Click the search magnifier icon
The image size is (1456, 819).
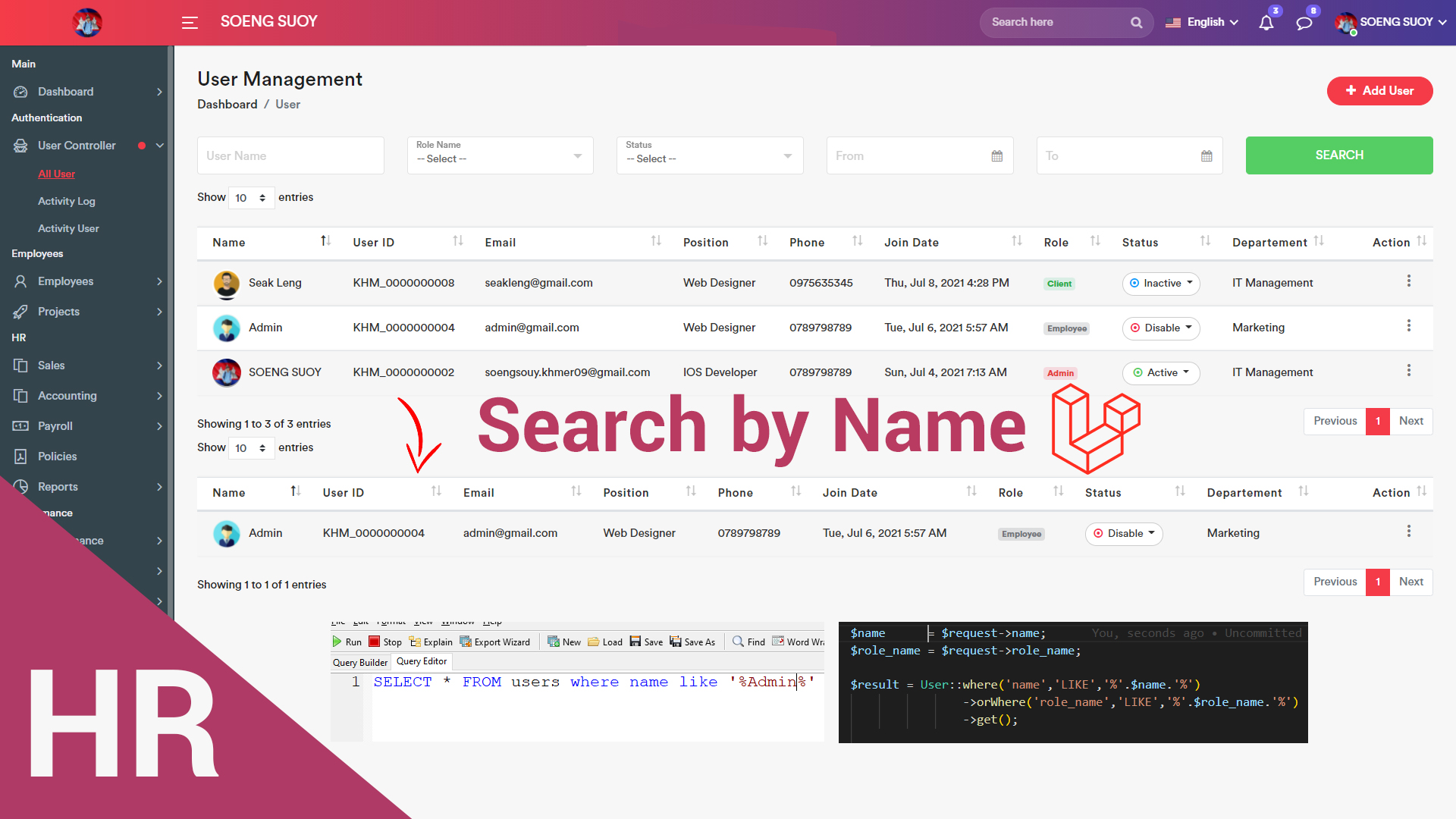(x=1136, y=22)
